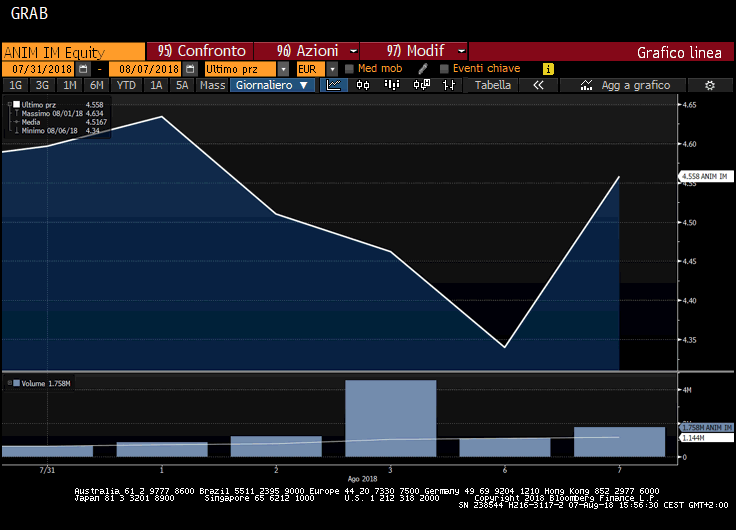Open the start date calendar picker
736x530 pixels.
point(83,69)
